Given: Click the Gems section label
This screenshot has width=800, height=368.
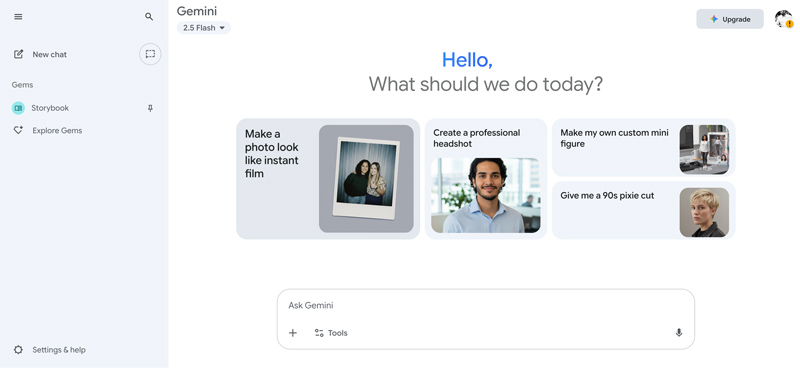Looking at the screenshot, I should (22, 85).
